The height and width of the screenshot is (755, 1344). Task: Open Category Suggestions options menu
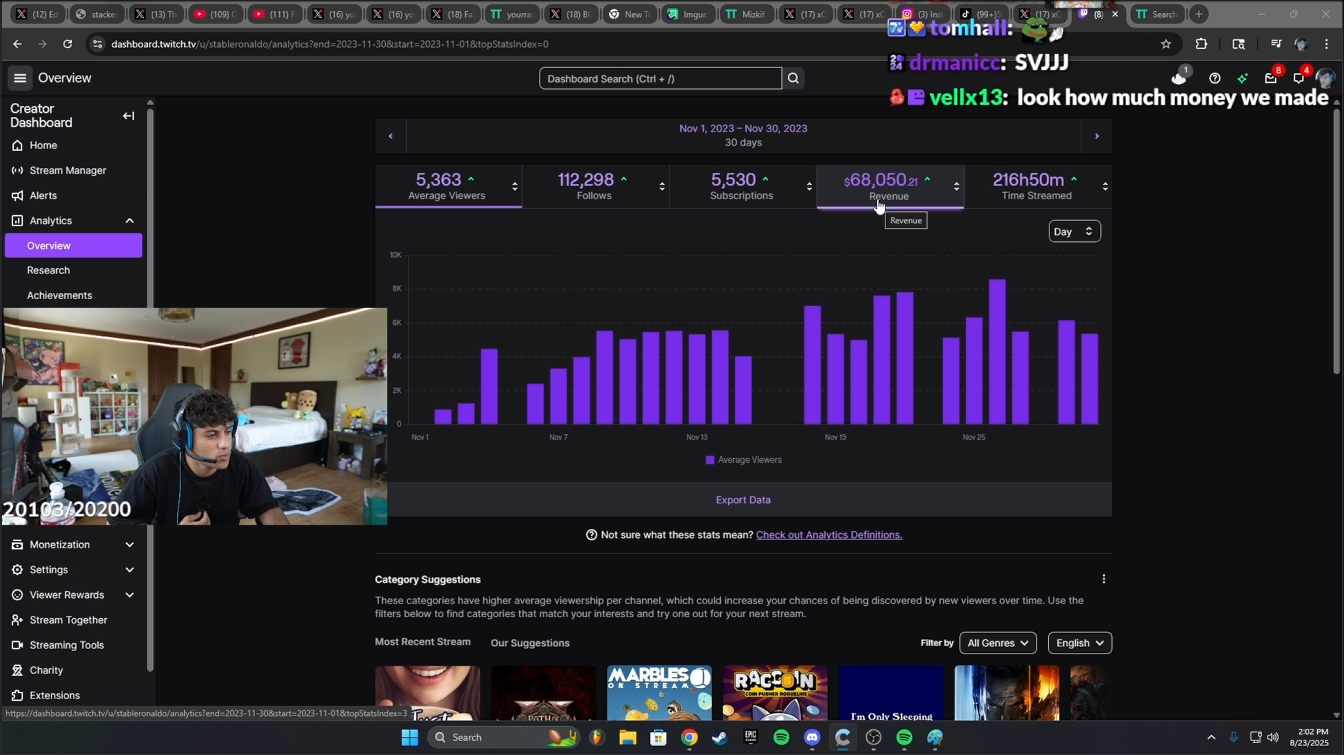[x=1104, y=579]
